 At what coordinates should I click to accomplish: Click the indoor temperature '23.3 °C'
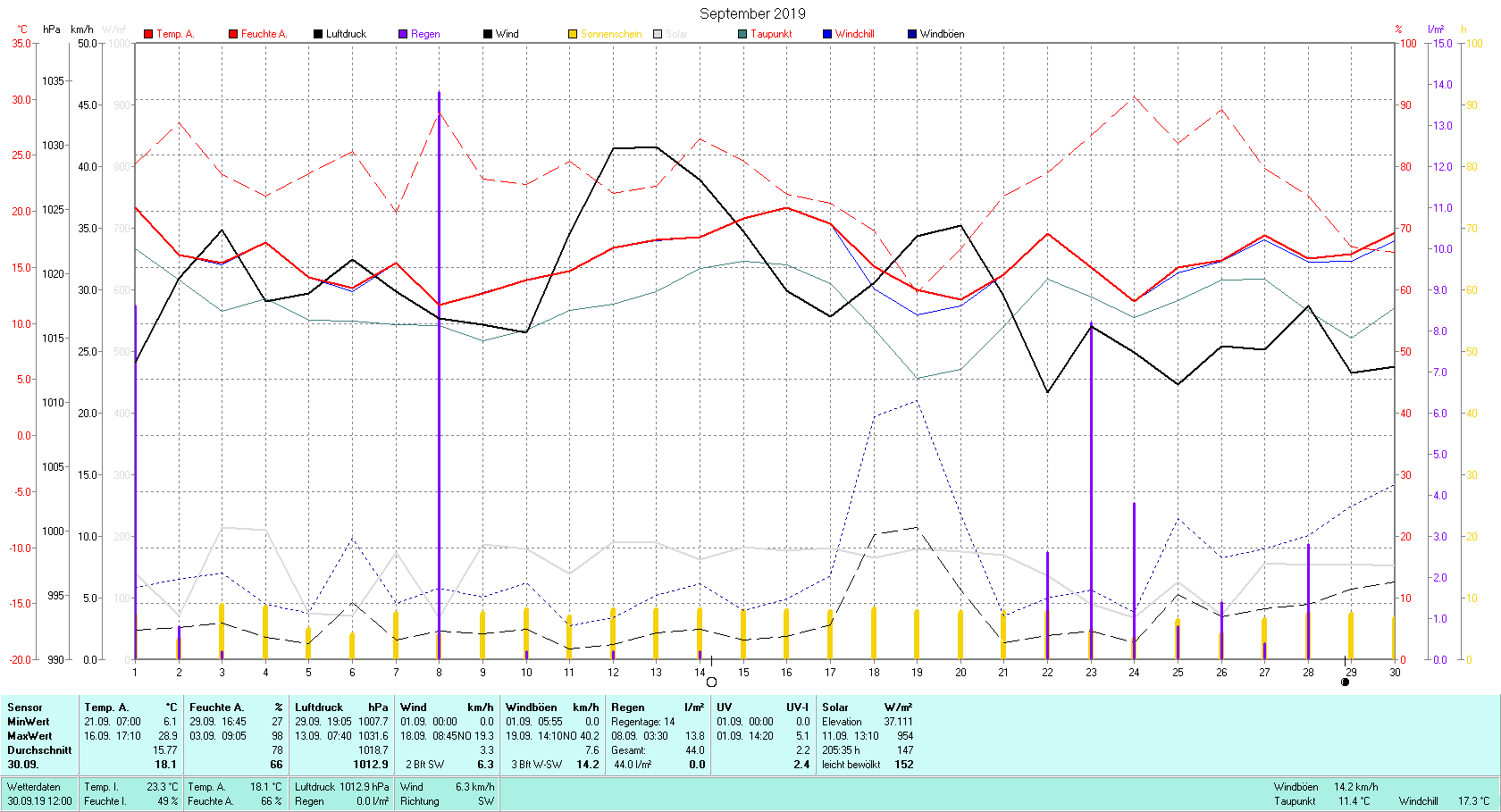(x=163, y=787)
